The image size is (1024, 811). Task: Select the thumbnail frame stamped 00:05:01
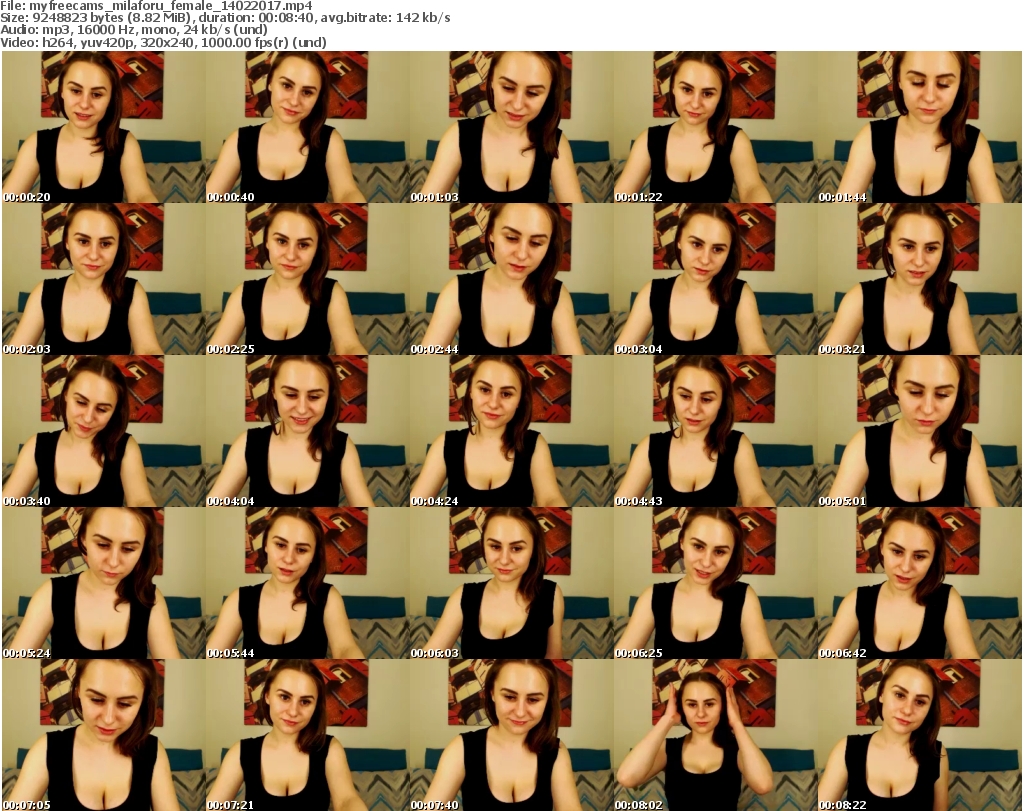coord(920,432)
